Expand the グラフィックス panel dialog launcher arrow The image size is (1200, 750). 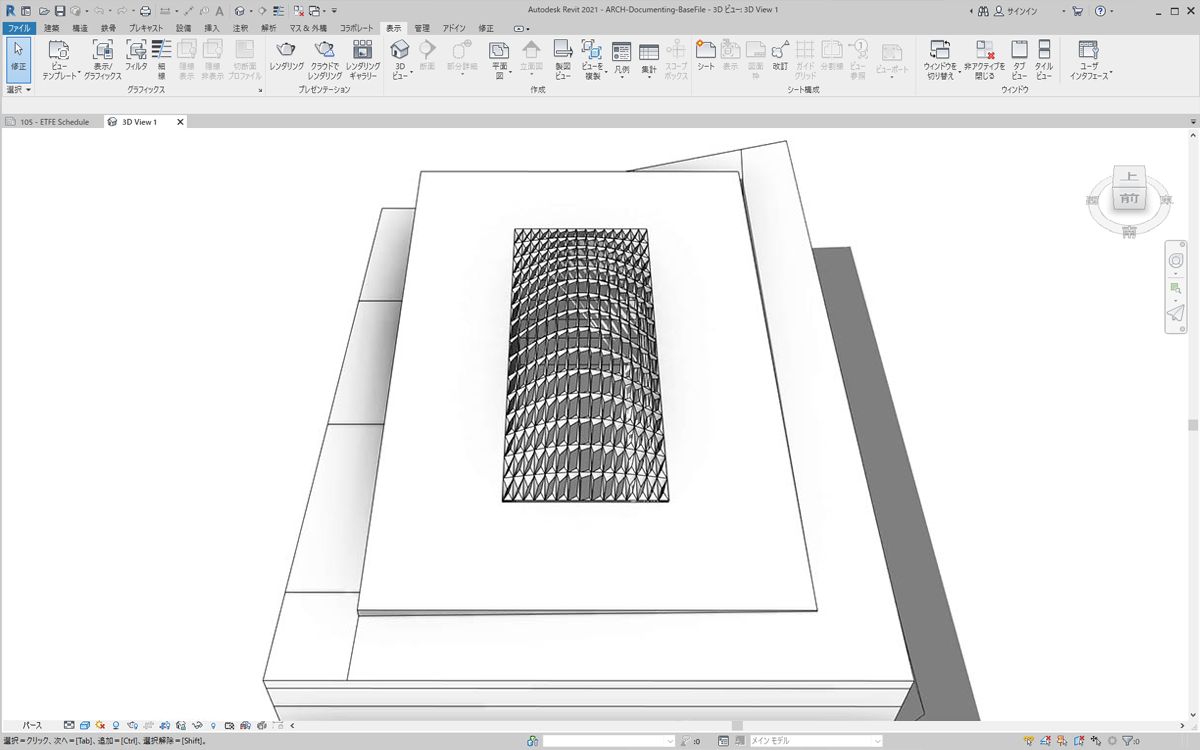click(x=260, y=90)
